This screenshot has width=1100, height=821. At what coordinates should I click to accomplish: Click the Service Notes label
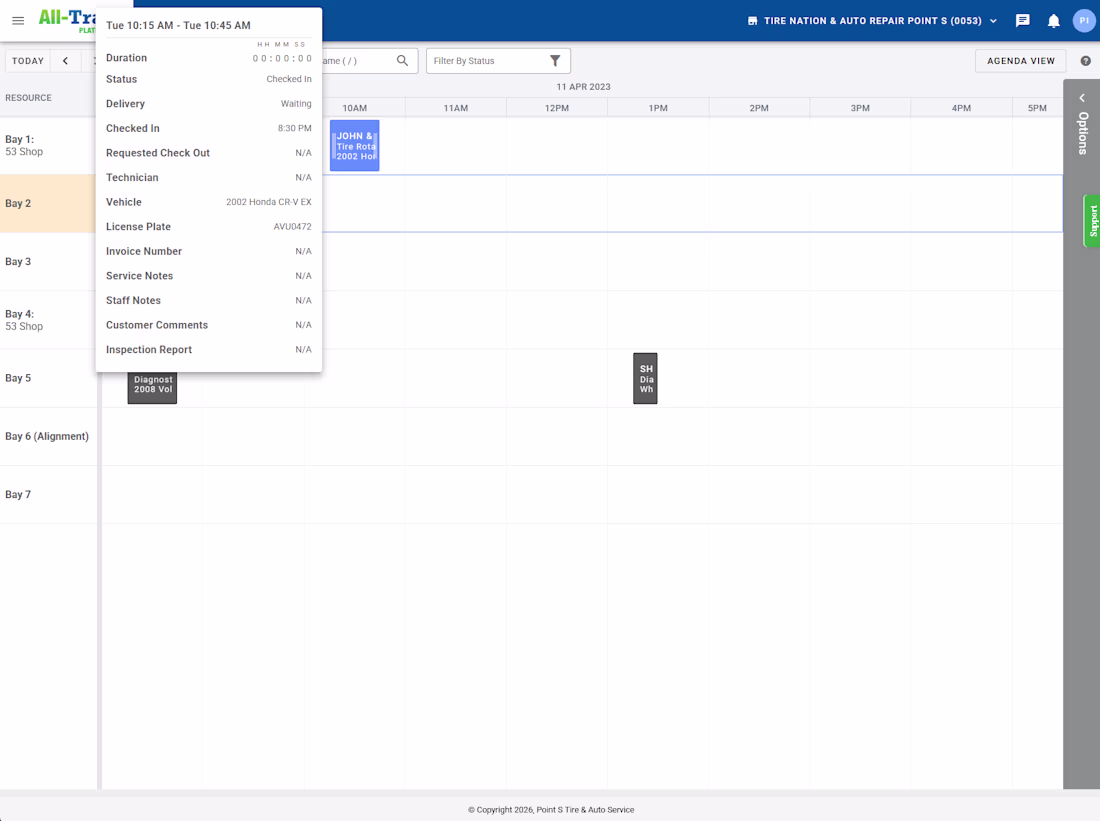coord(140,276)
